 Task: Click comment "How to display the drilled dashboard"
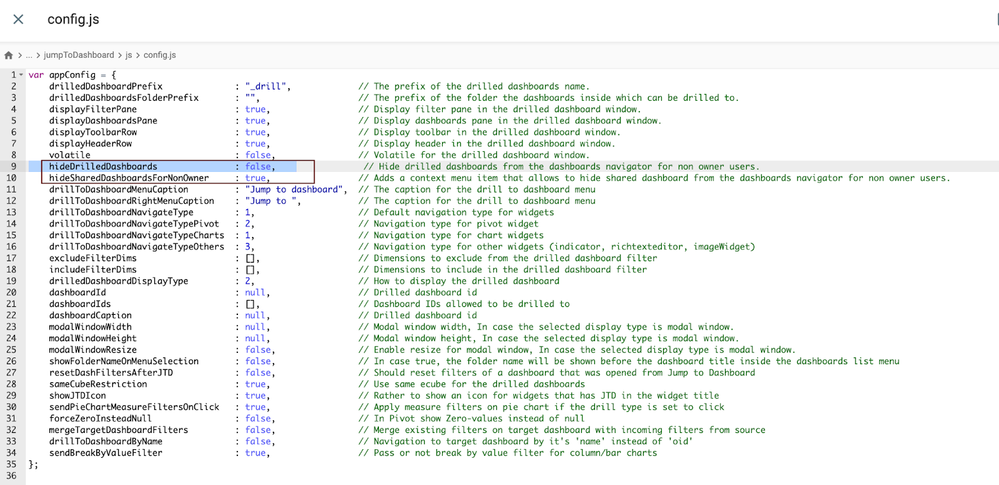[x=459, y=281]
